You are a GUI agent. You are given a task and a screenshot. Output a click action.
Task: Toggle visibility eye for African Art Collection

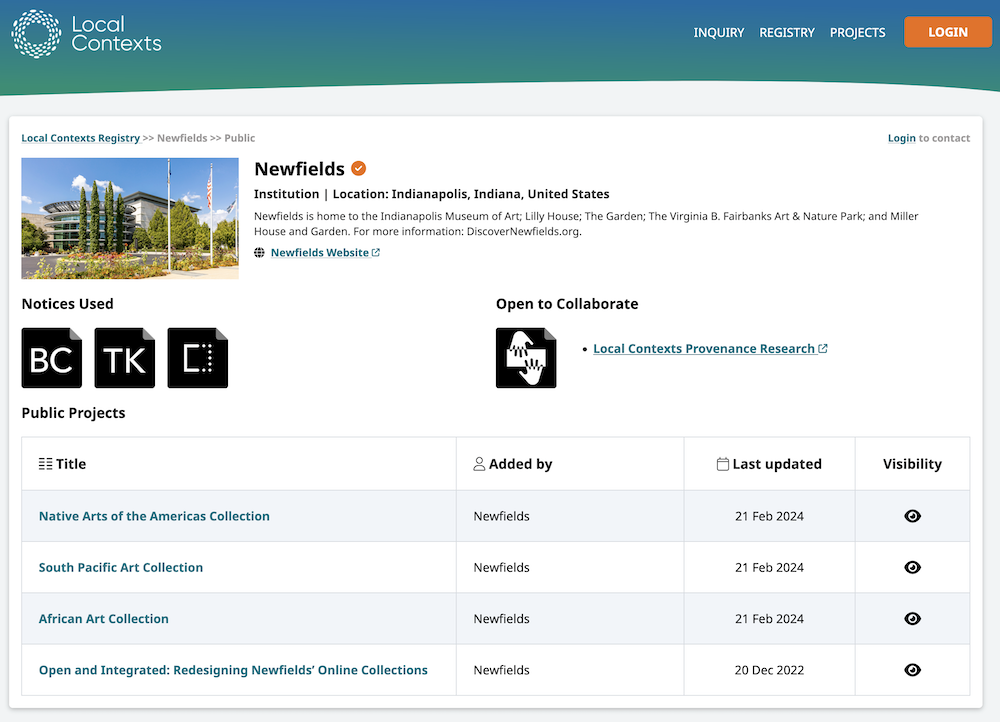click(x=912, y=619)
